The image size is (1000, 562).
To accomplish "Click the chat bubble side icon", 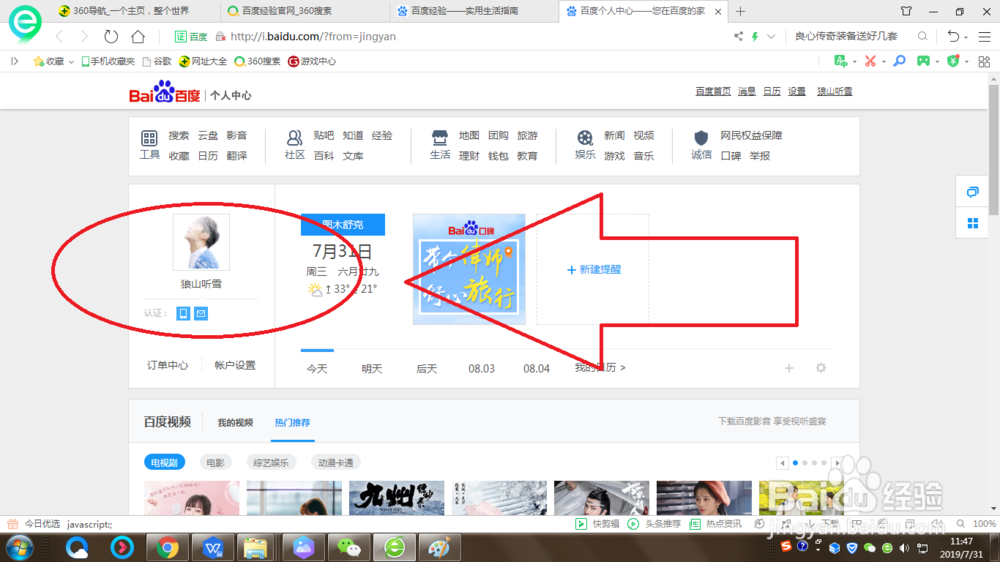I will point(973,192).
